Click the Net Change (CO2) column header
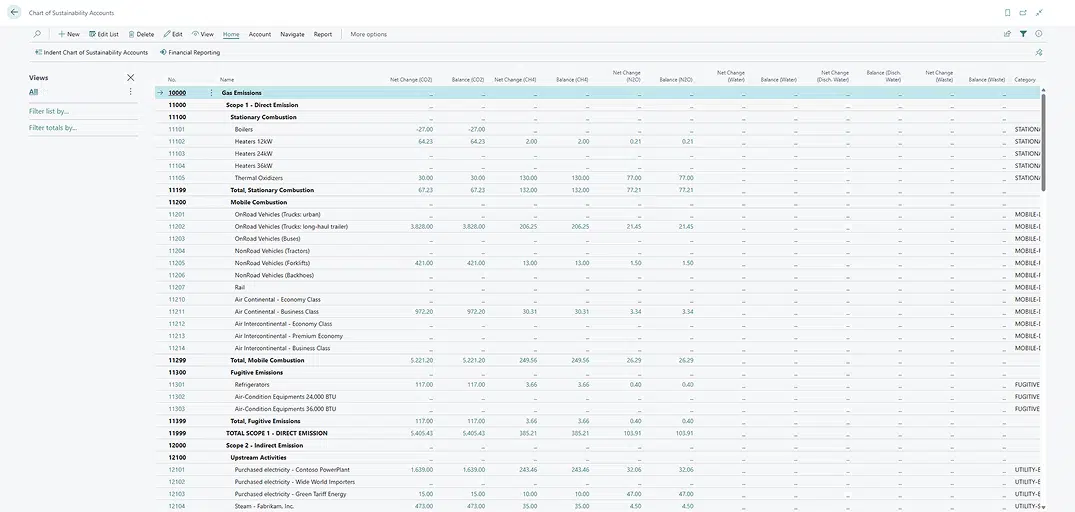 pyautogui.click(x=411, y=80)
